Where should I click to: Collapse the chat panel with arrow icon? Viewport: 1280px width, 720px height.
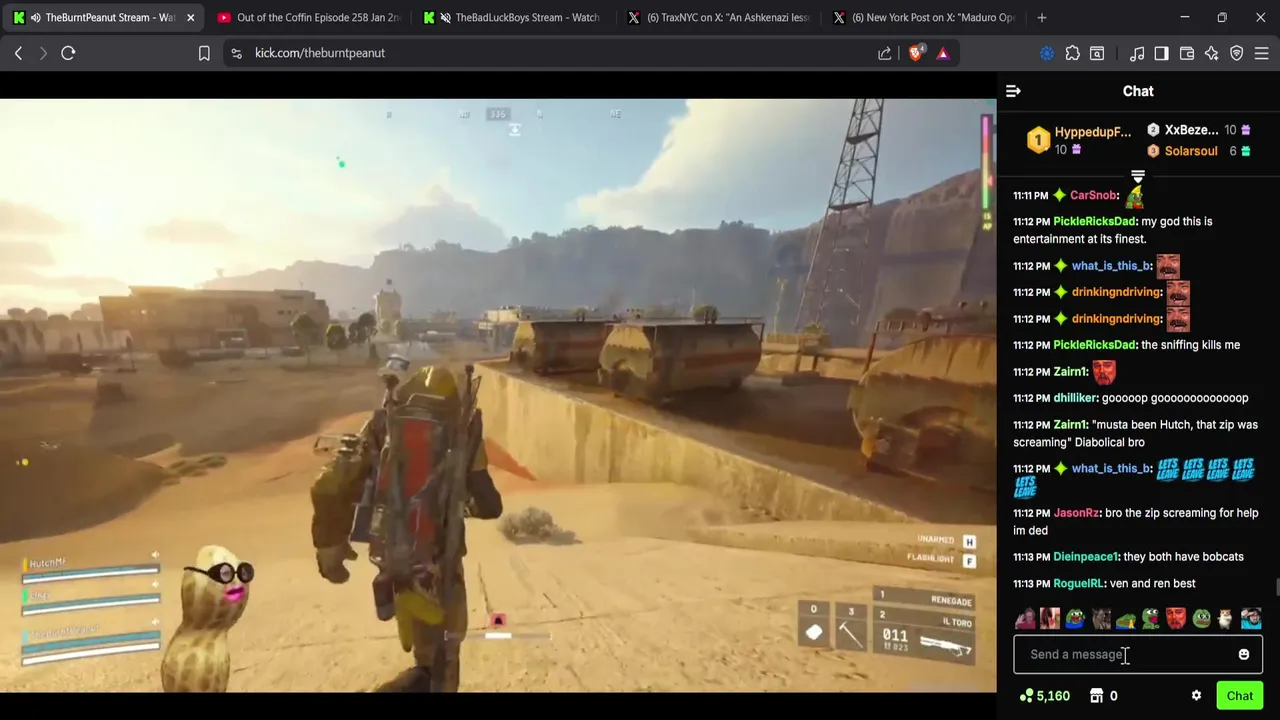1013,91
